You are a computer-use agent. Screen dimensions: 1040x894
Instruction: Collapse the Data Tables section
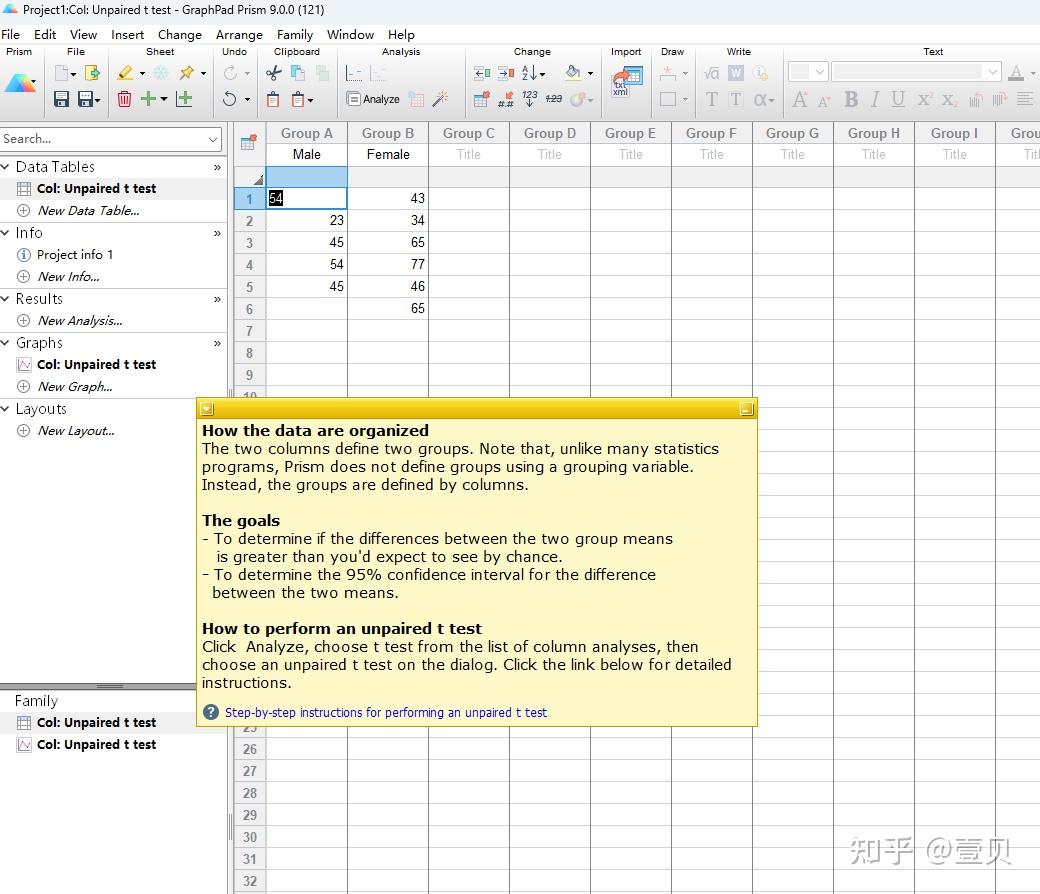5,166
